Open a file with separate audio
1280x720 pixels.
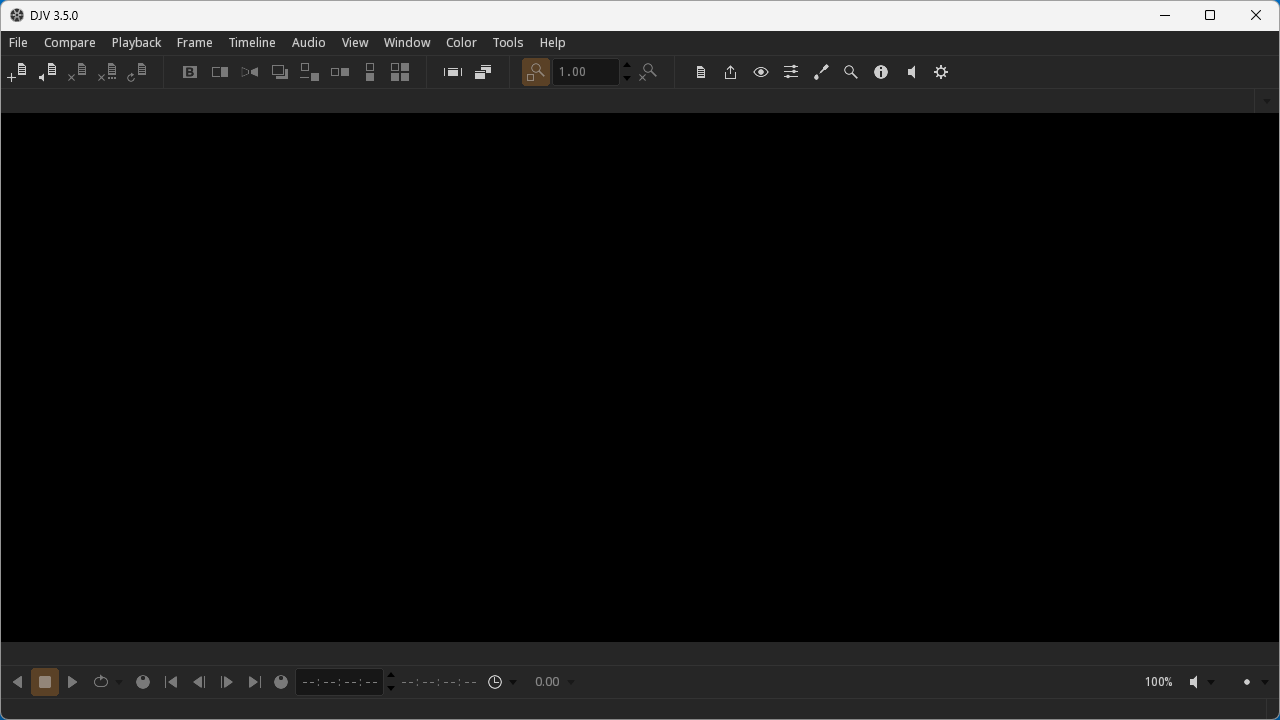pos(47,72)
